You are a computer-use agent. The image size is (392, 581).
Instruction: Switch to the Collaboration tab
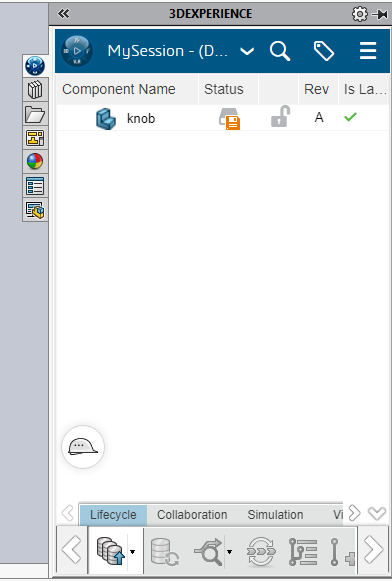click(192, 515)
